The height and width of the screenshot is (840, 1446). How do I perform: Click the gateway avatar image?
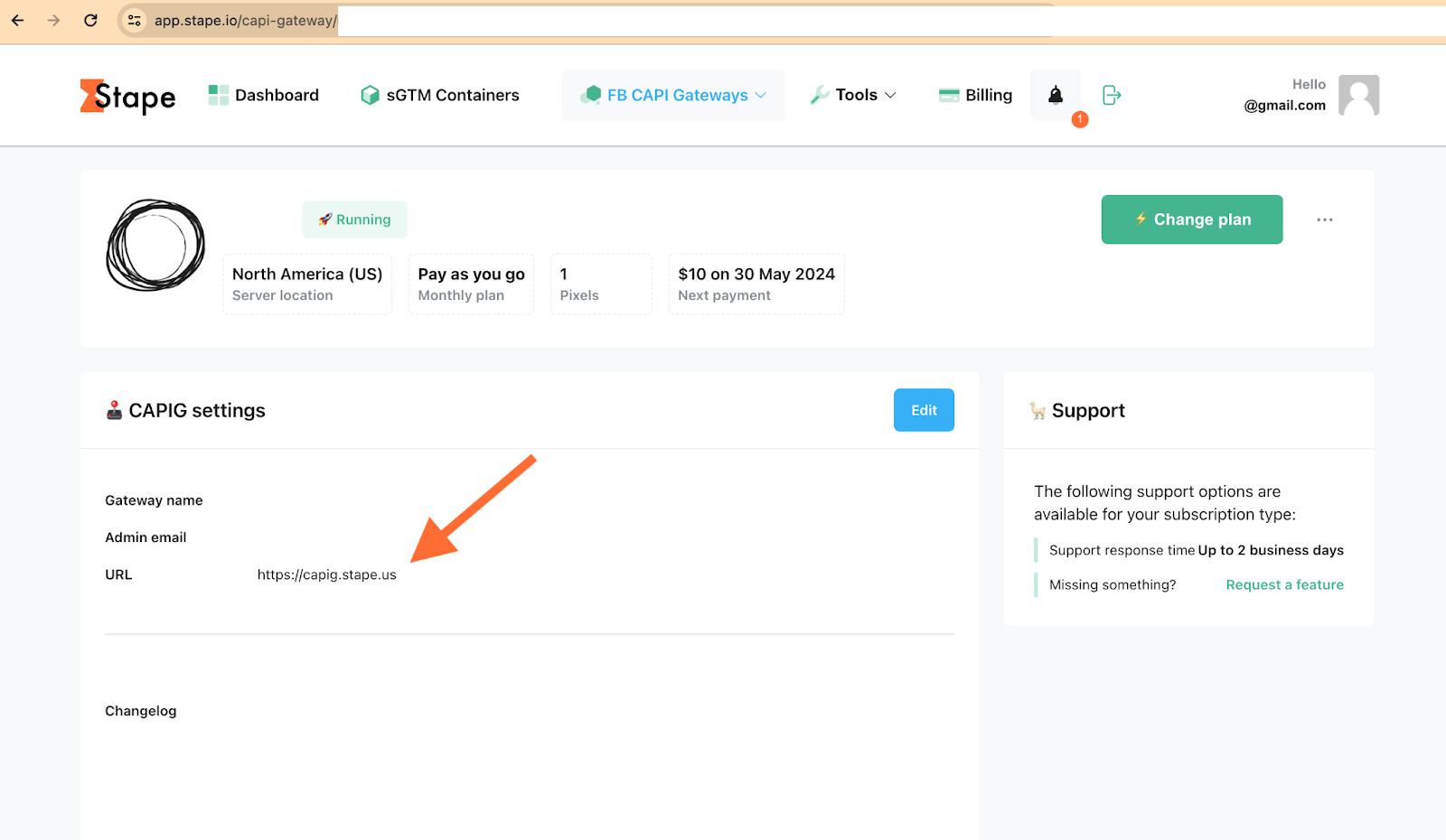tap(155, 245)
